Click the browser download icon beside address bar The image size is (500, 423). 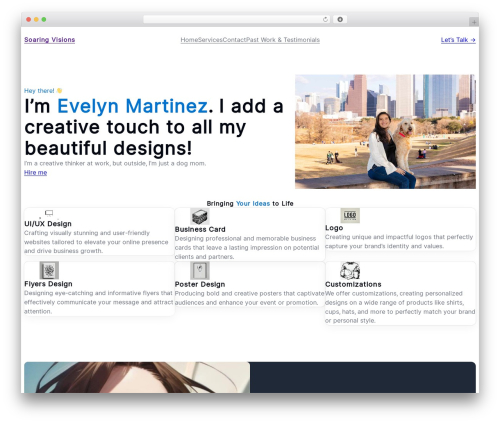[340, 20]
